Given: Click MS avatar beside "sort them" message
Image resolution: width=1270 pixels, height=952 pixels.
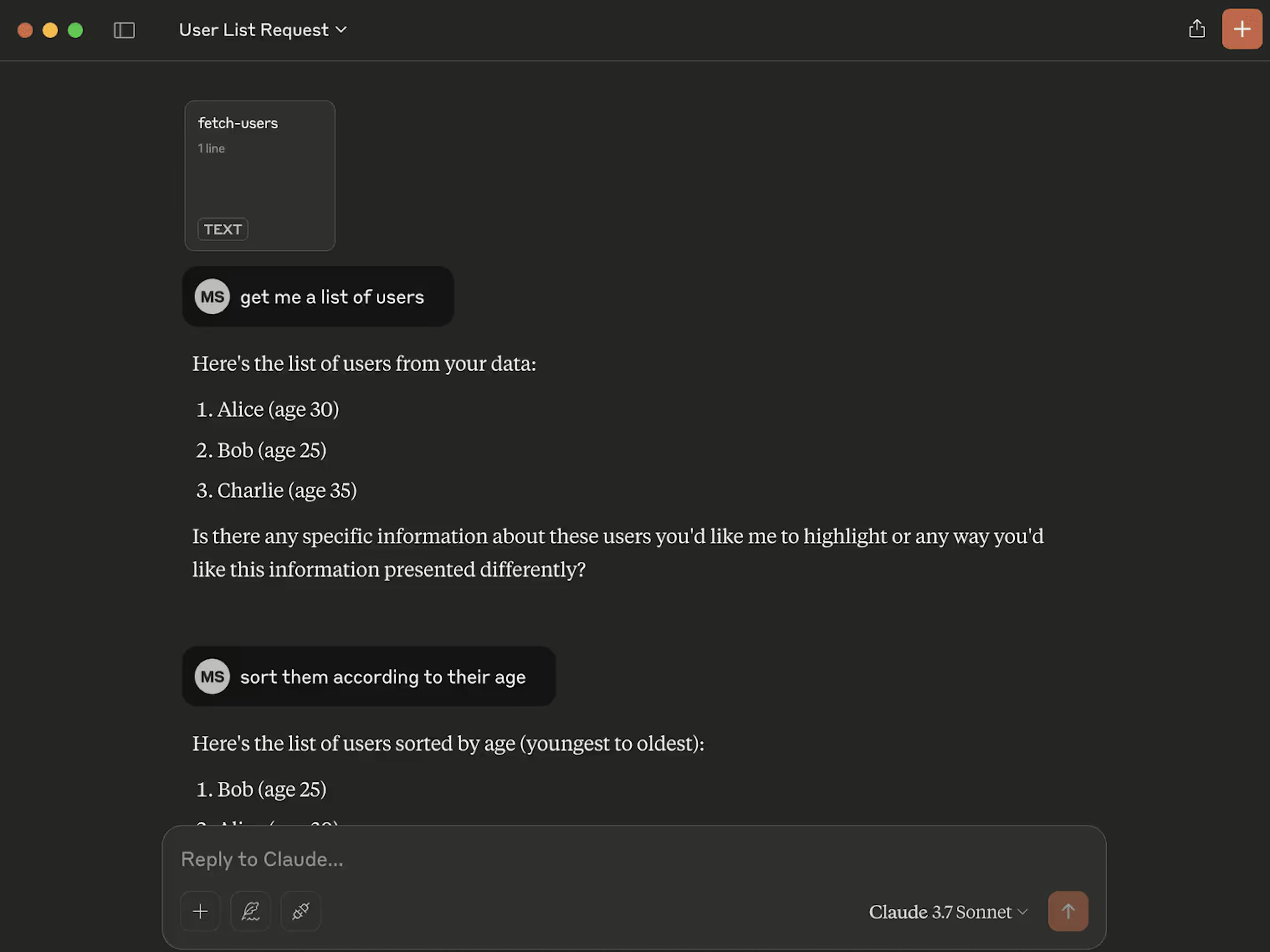Looking at the screenshot, I should point(212,677).
